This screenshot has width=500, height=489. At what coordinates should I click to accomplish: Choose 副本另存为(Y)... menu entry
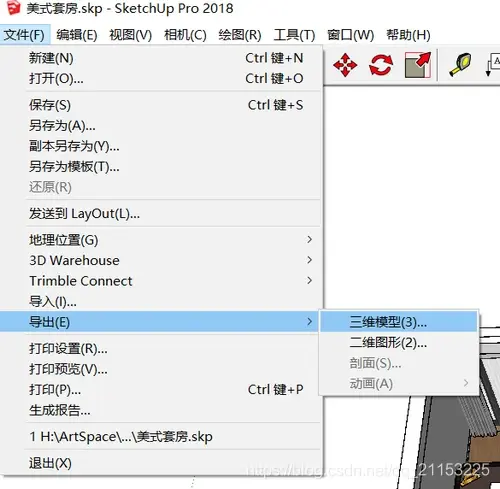point(161,146)
